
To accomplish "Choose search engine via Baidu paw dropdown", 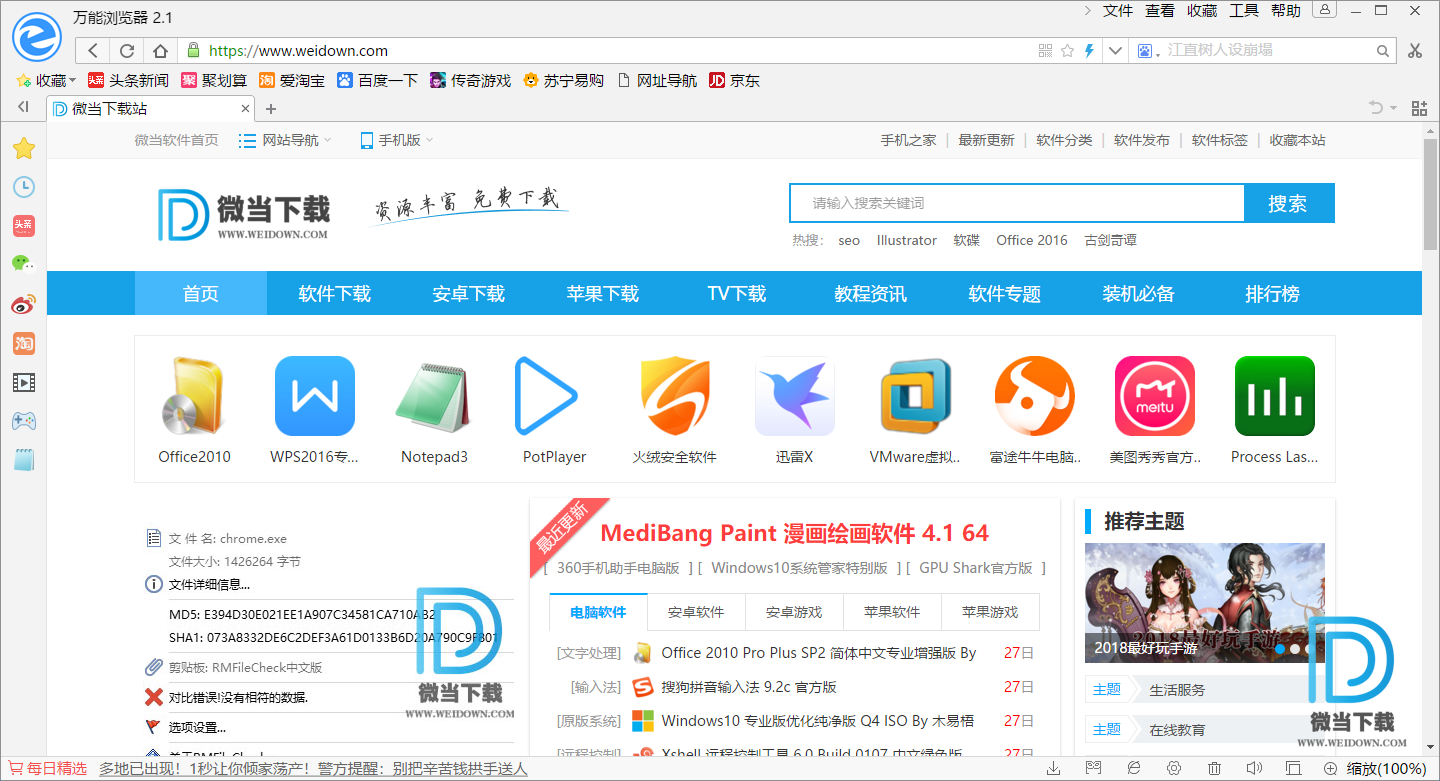I will click(1146, 50).
